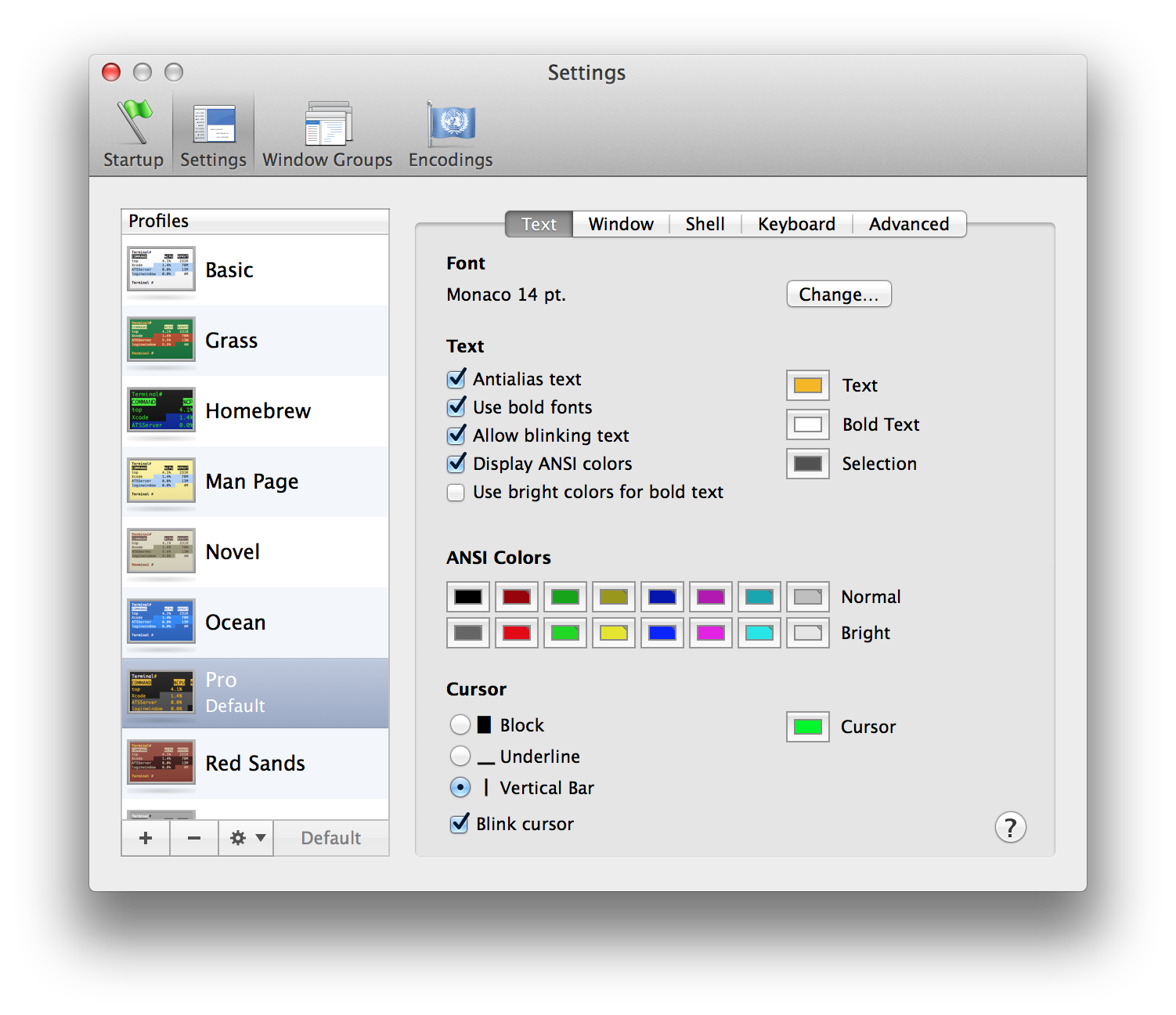Open the green Cursor color well
Viewport: 1176px width, 1015px height.
(x=807, y=727)
